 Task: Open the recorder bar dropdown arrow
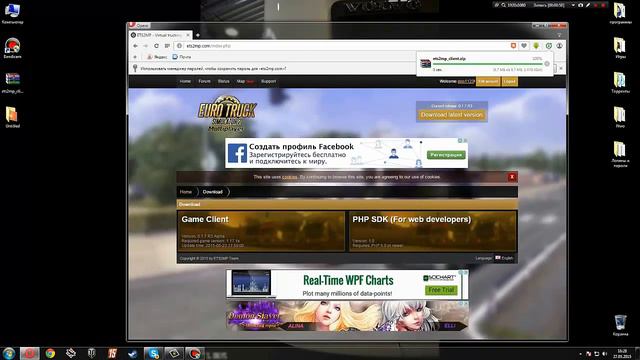[573, 5]
